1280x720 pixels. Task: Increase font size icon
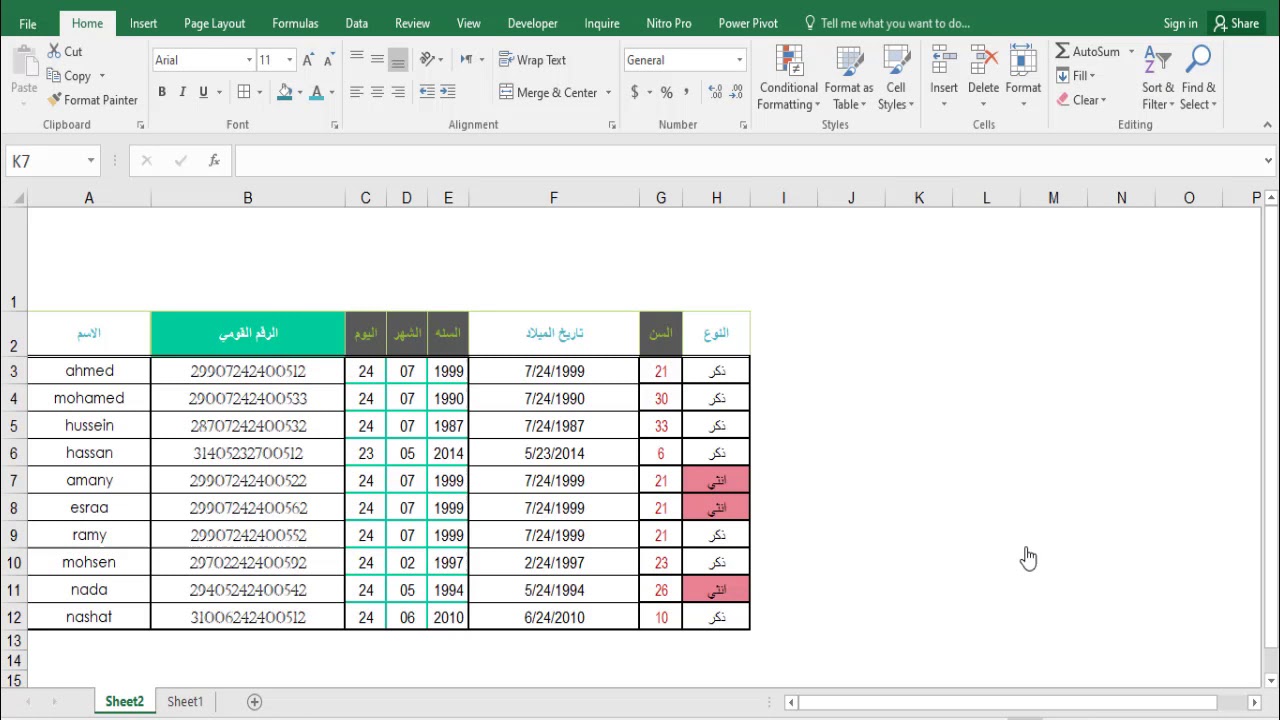click(308, 60)
